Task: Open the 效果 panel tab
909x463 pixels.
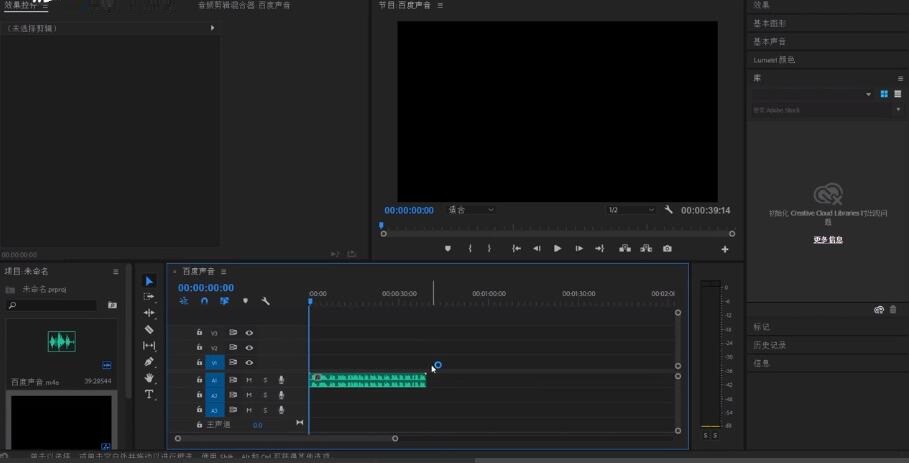Action: click(x=761, y=5)
